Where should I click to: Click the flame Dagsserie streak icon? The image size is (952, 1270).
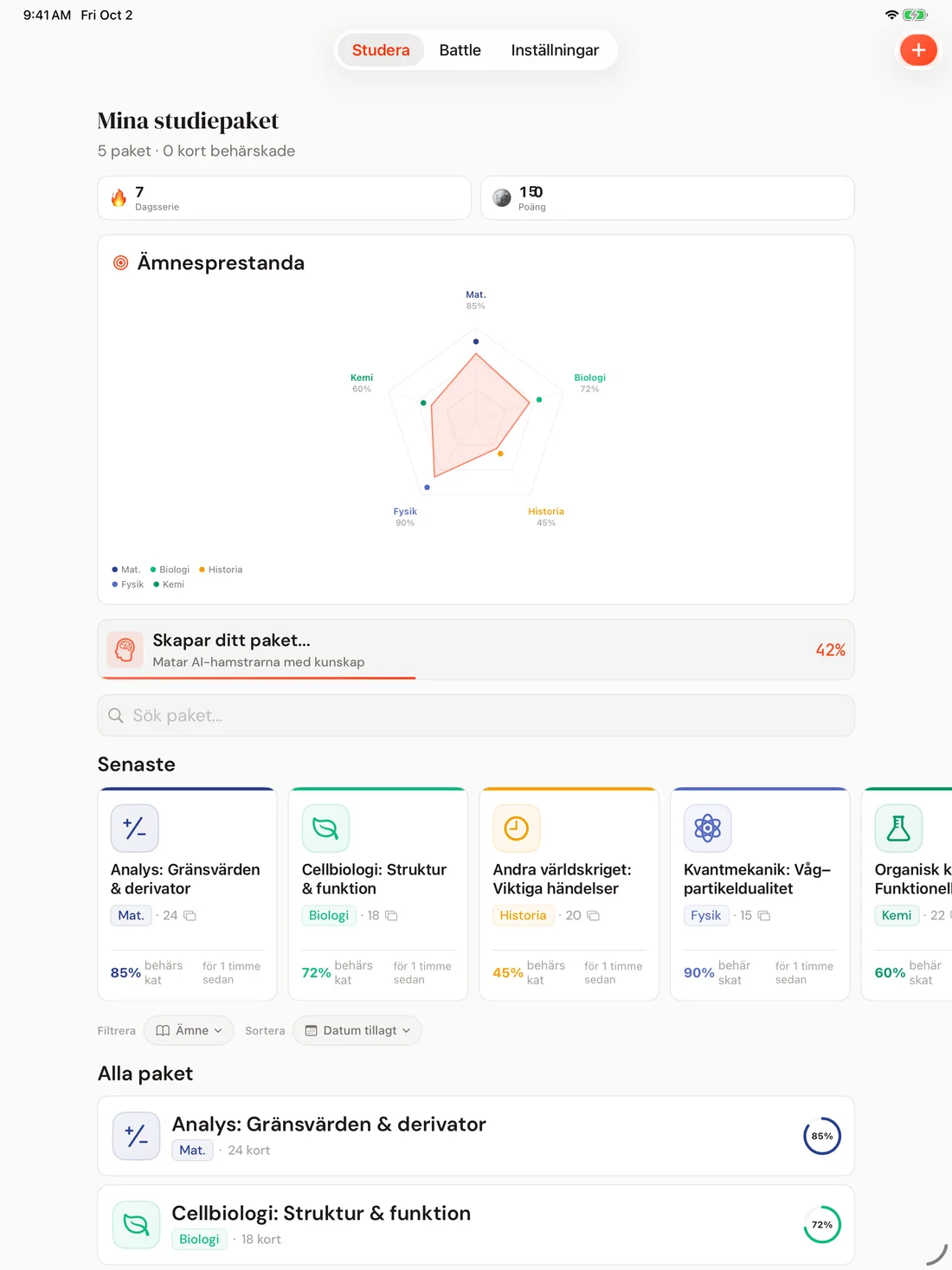click(119, 198)
